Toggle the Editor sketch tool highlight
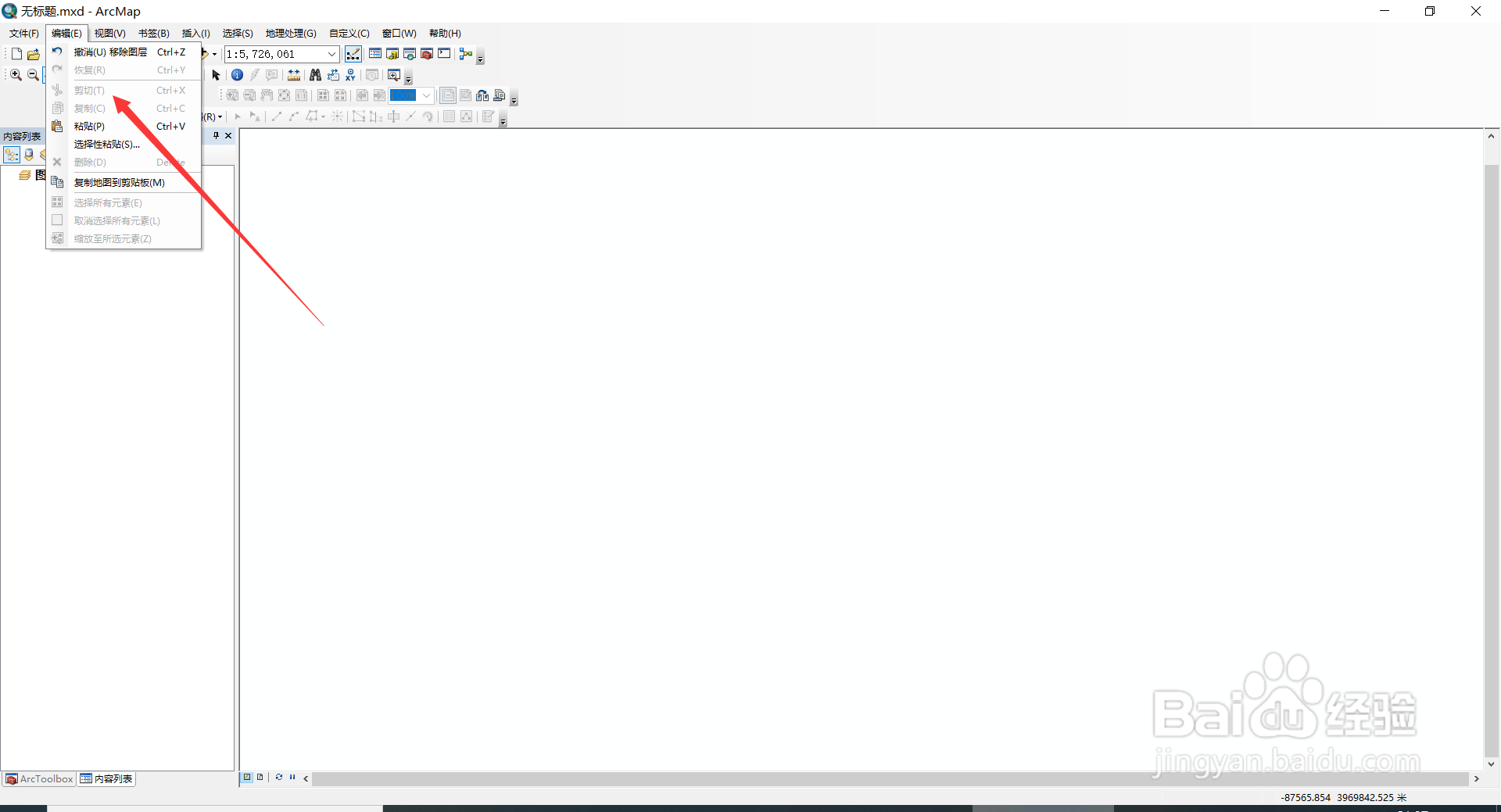This screenshot has width=1501, height=812. [x=353, y=54]
